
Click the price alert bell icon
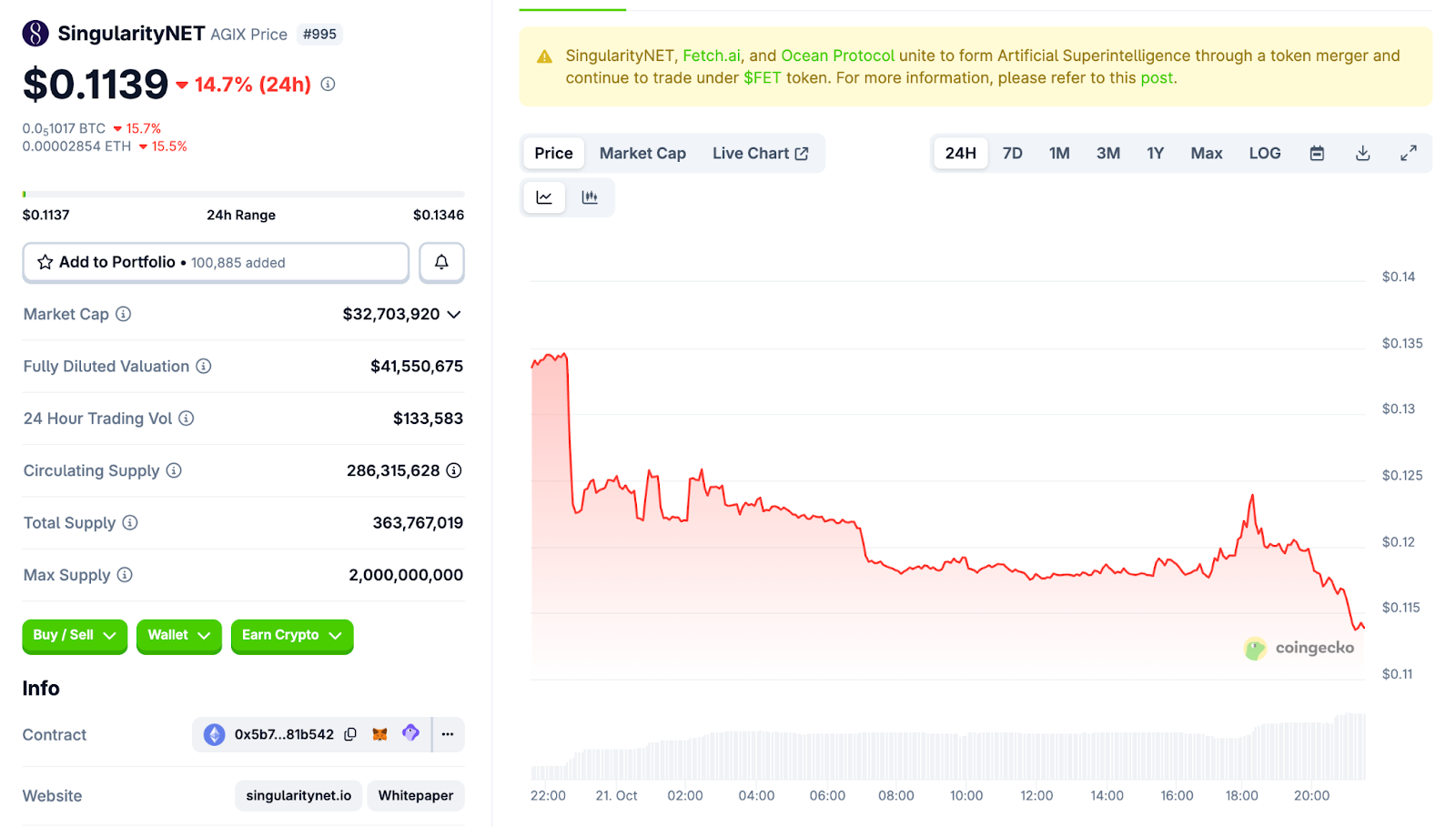(441, 262)
